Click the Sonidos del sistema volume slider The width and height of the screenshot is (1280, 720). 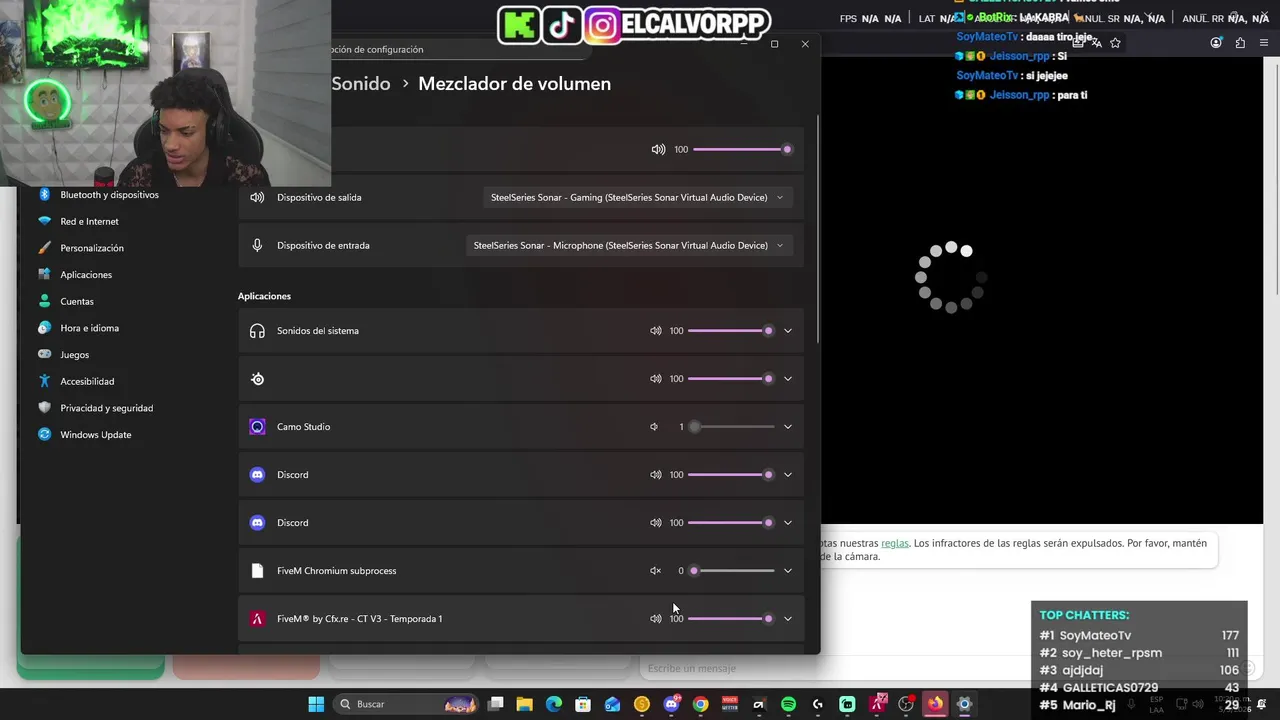(731, 331)
